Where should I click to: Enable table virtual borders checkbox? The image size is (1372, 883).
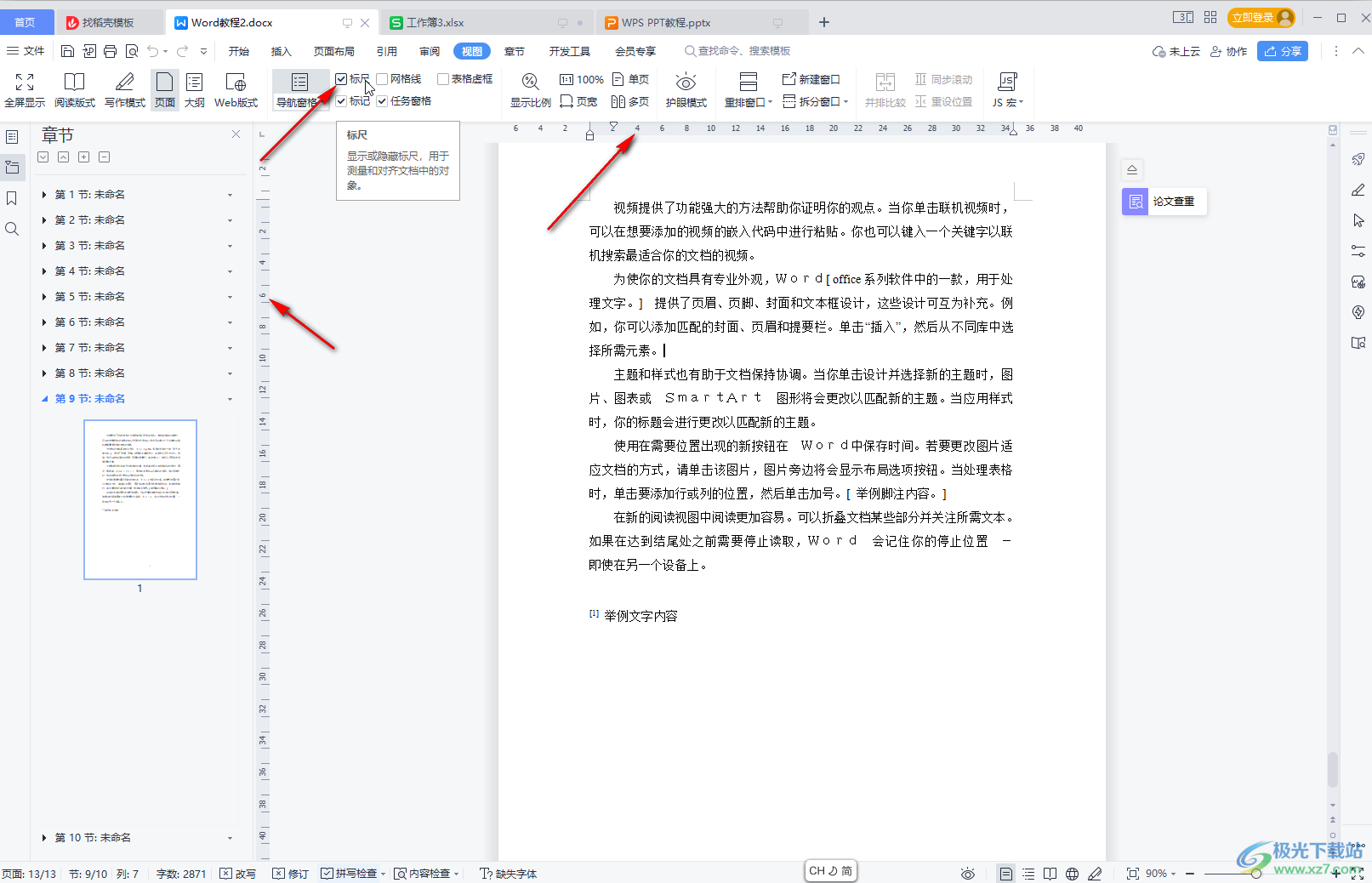[443, 79]
